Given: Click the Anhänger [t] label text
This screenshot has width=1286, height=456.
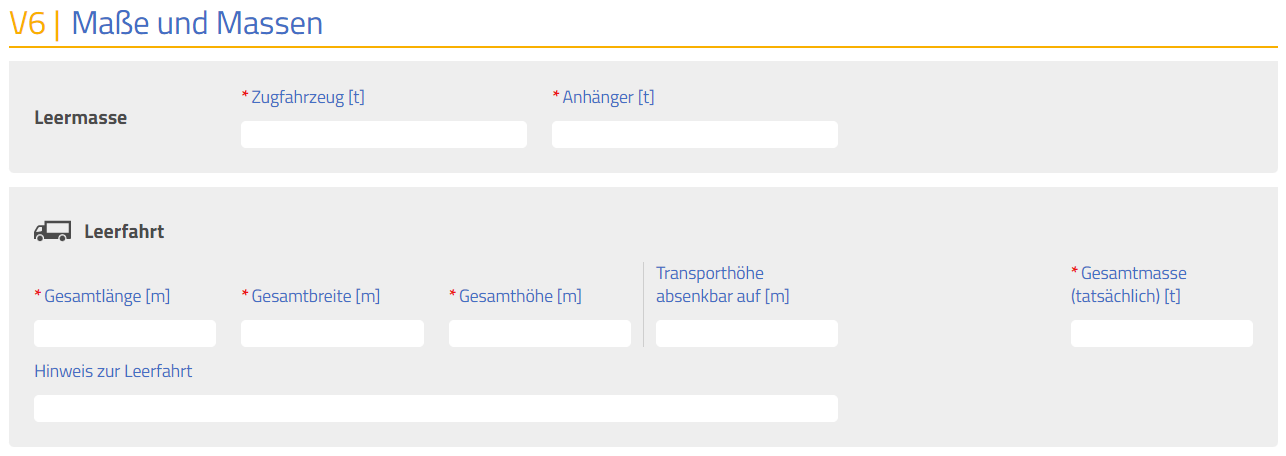Looking at the screenshot, I should click(x=603, y=97).
